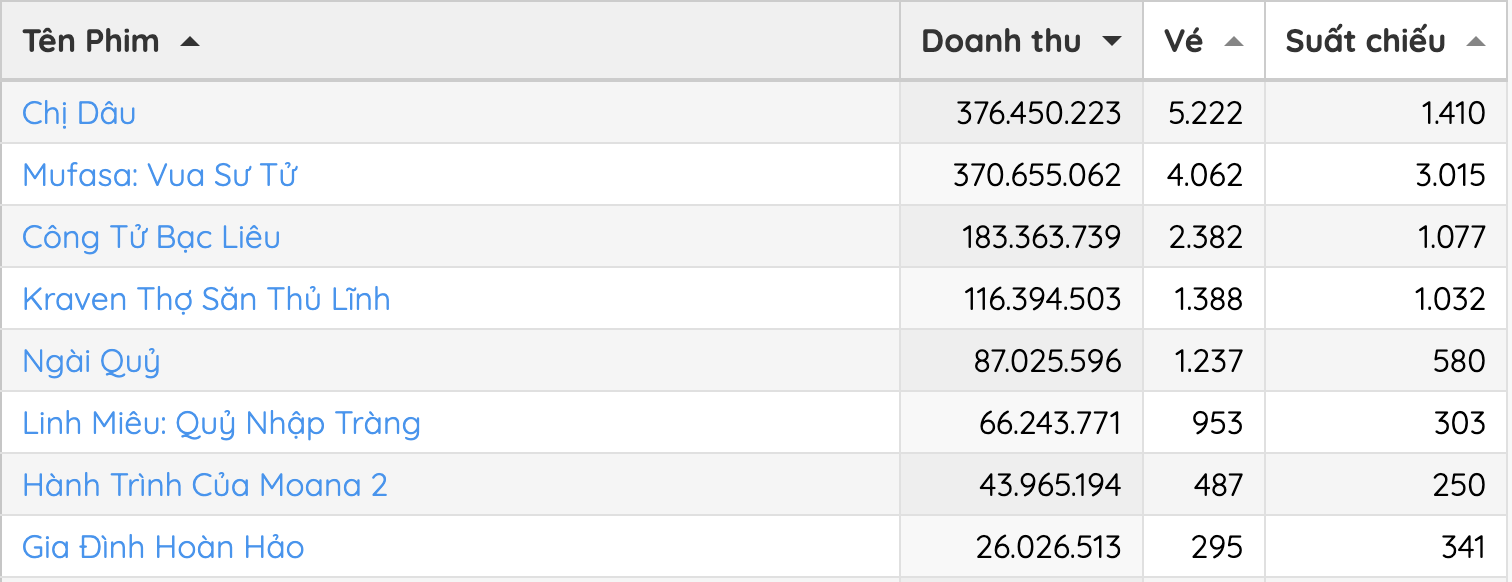Click the sort arrow beside Tên Phim
This screenshot has width=1512, height=582.
[x=189, y=42]
